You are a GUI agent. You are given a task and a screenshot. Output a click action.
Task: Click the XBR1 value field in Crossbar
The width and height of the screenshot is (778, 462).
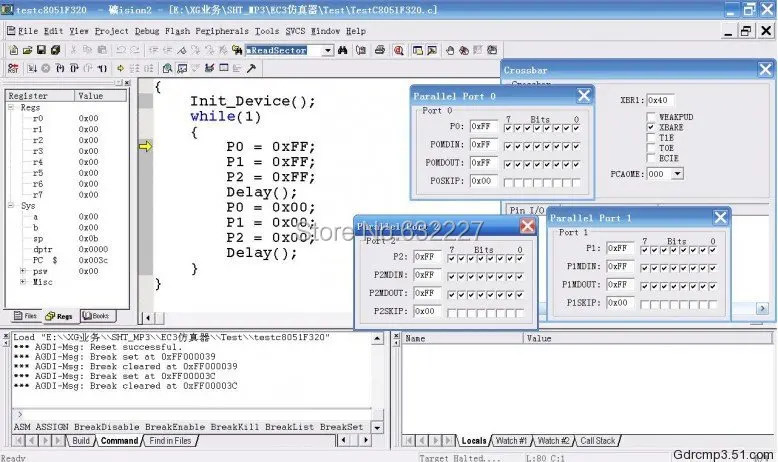pyautogui.click(x=660, y=100)
